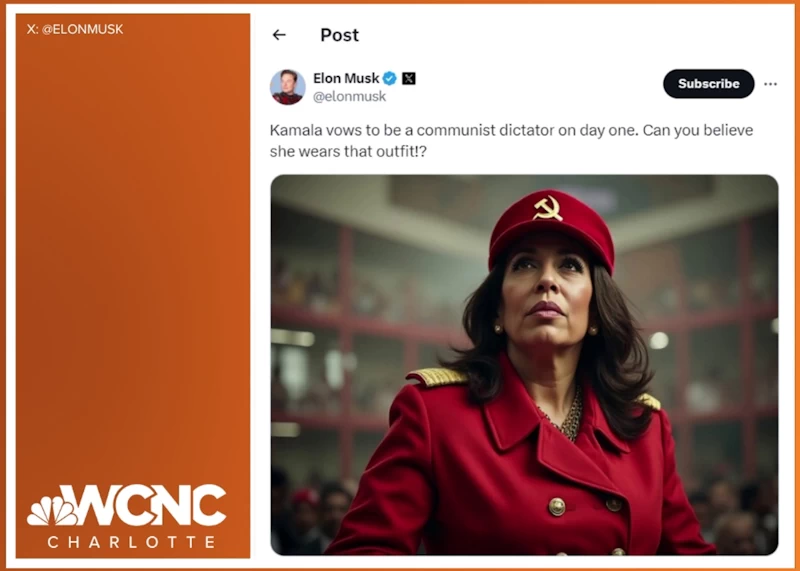Click the black X affiliation badge
The image size is (800, 571).
click(x=409, y=78)
